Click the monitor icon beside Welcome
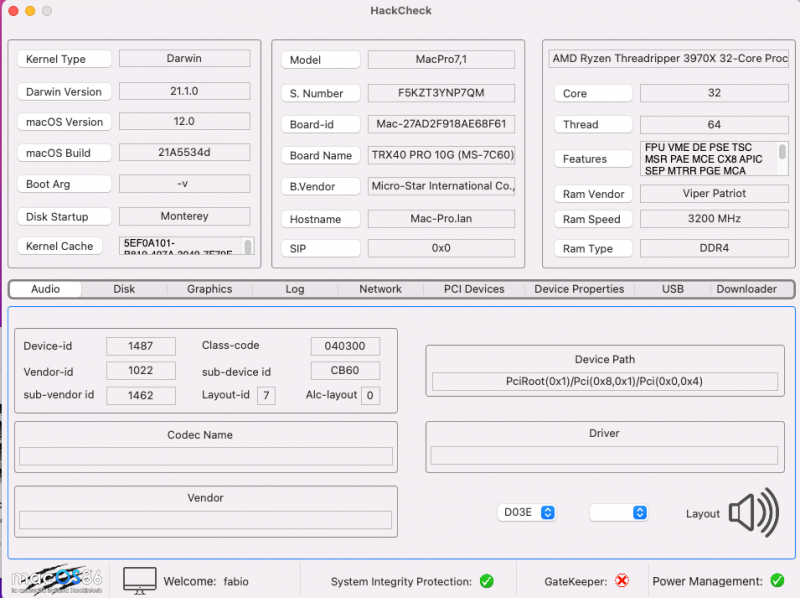The height and width of the screenshot is (598, 800). pyautogui.click(x=140, y=580)
